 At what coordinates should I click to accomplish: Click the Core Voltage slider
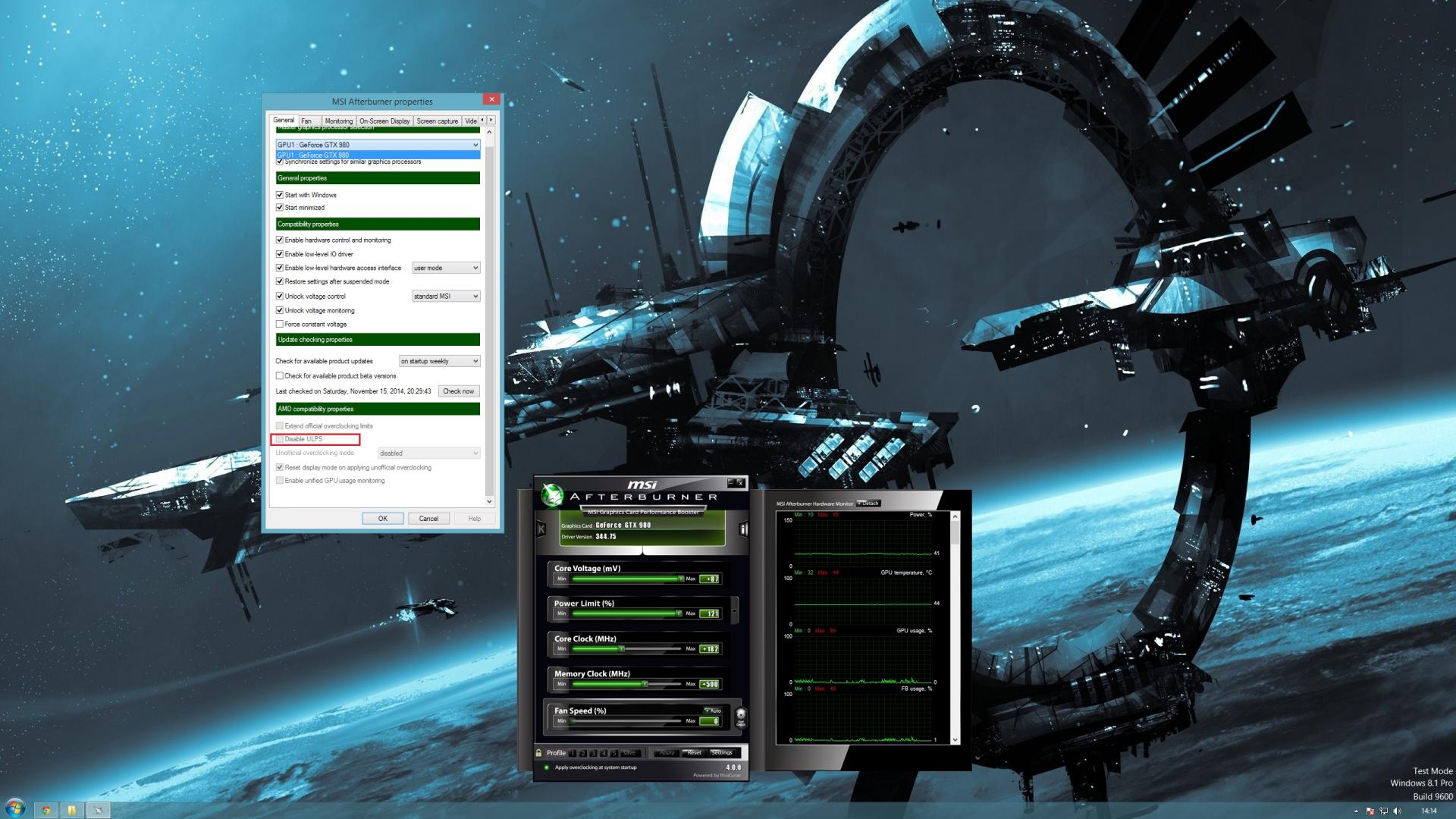627,579
